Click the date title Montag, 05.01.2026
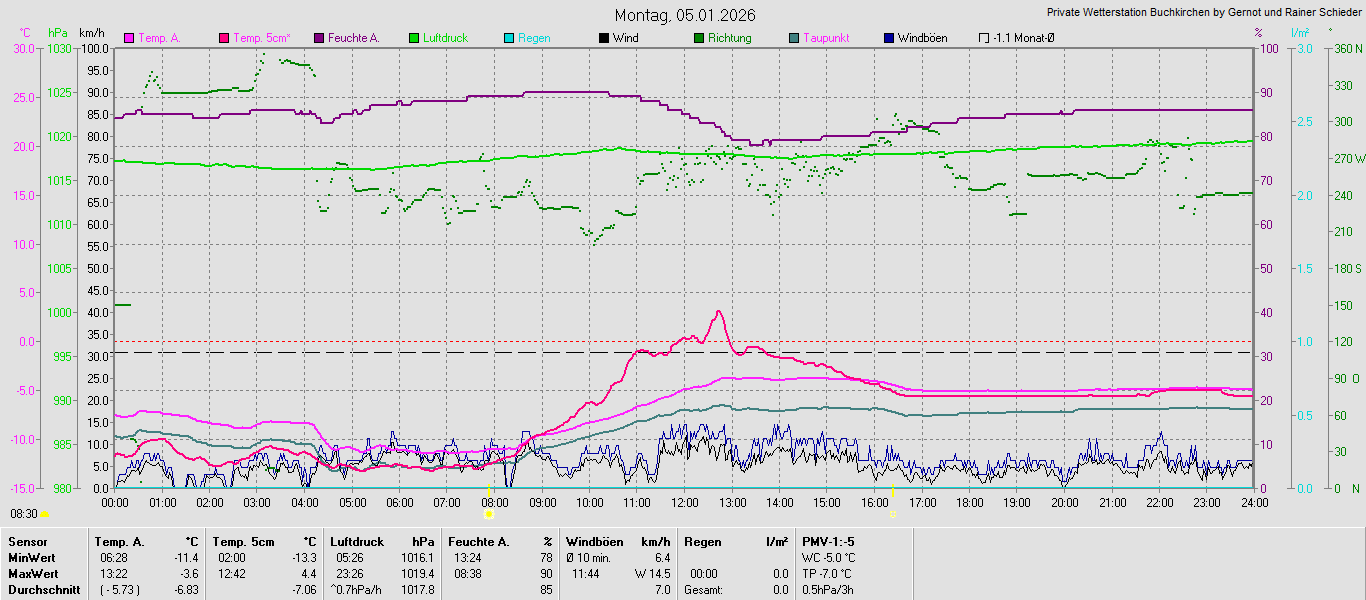The height and width of the screenshot is (600, 1366). 685,15
